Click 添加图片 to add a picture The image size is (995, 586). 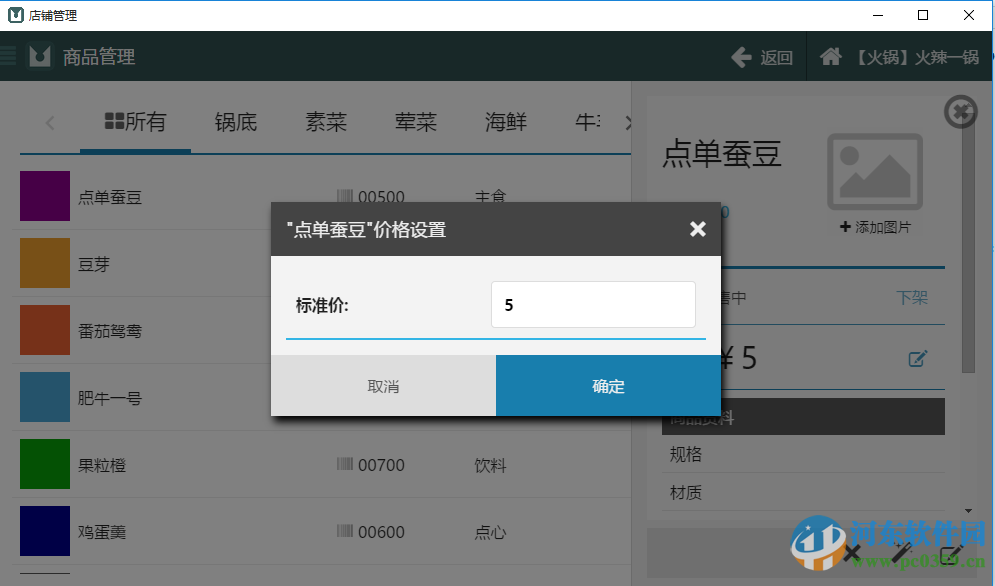click(875, 227)
